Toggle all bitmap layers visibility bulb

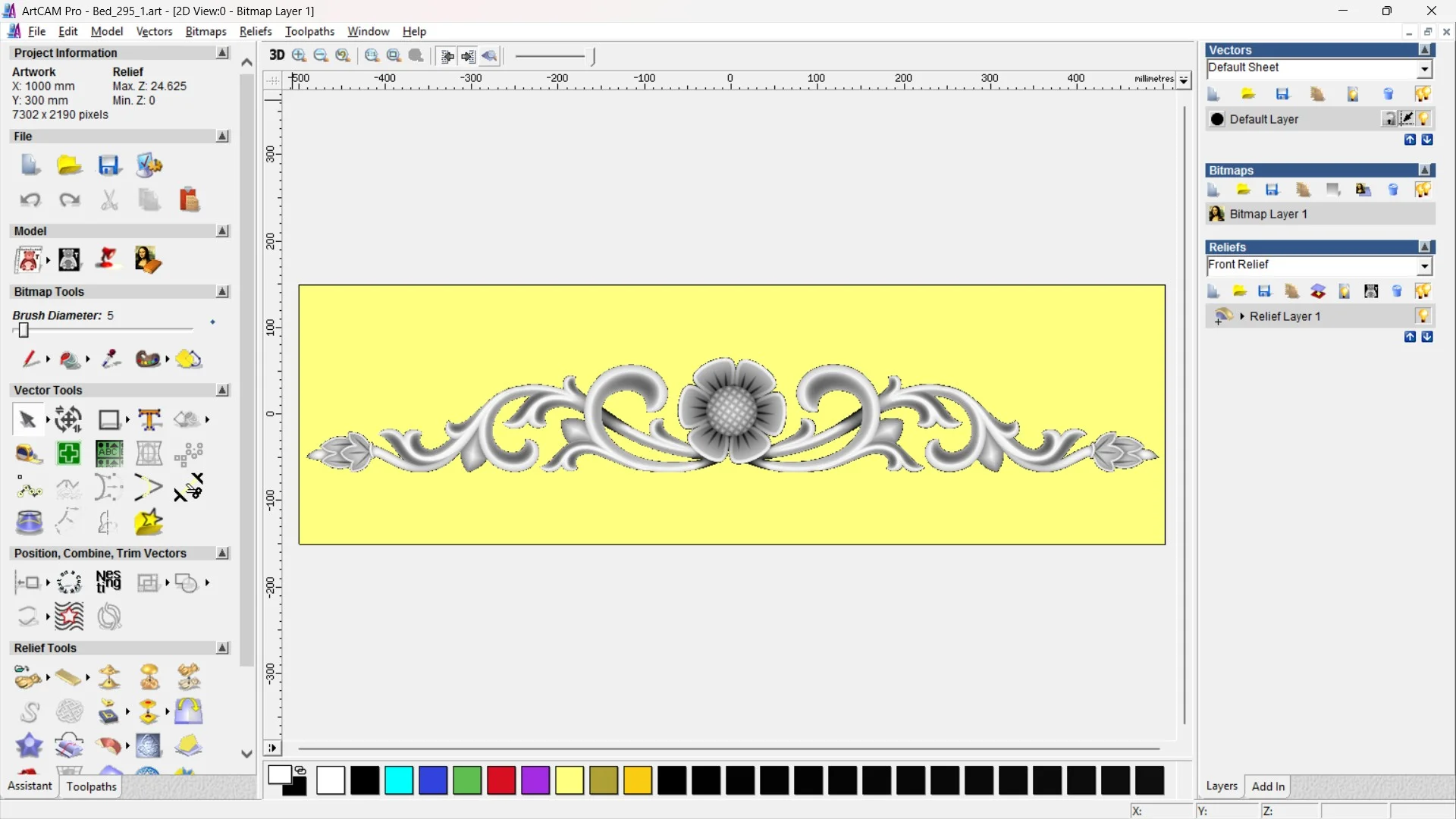pyautogui.click(x=1423, y=190)
